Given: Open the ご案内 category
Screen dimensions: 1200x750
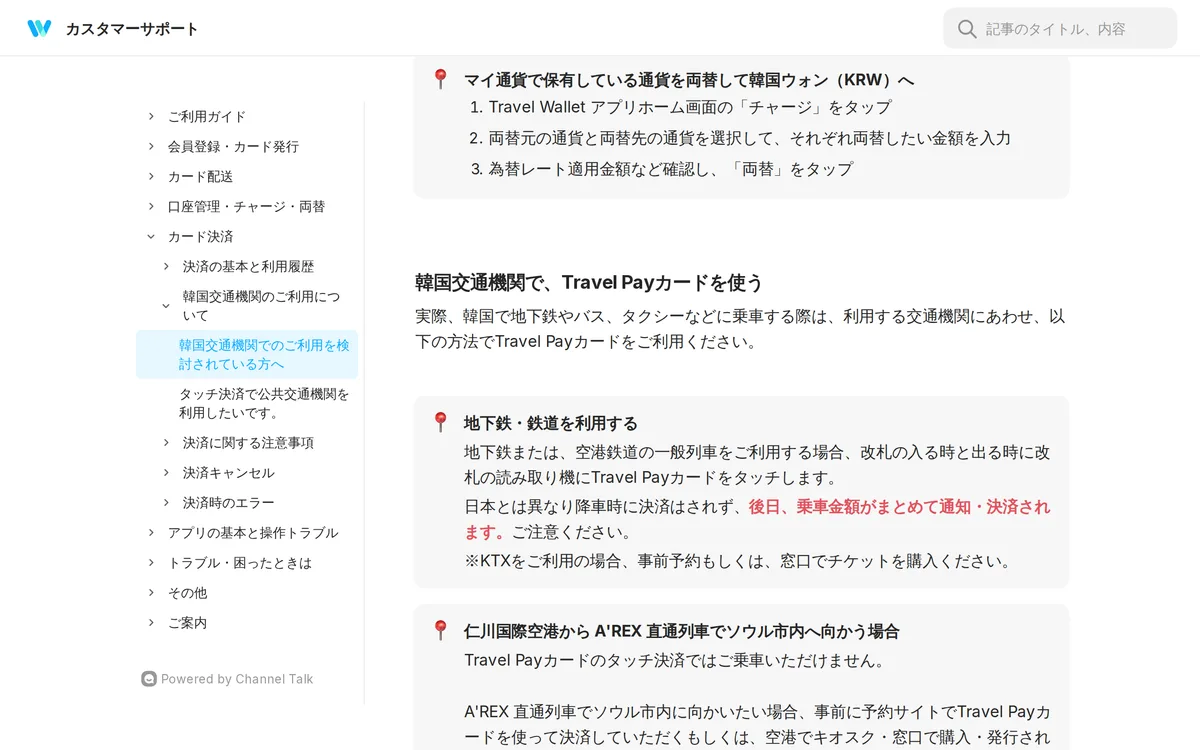Looking at the screenshot, I should coord(187,622).
